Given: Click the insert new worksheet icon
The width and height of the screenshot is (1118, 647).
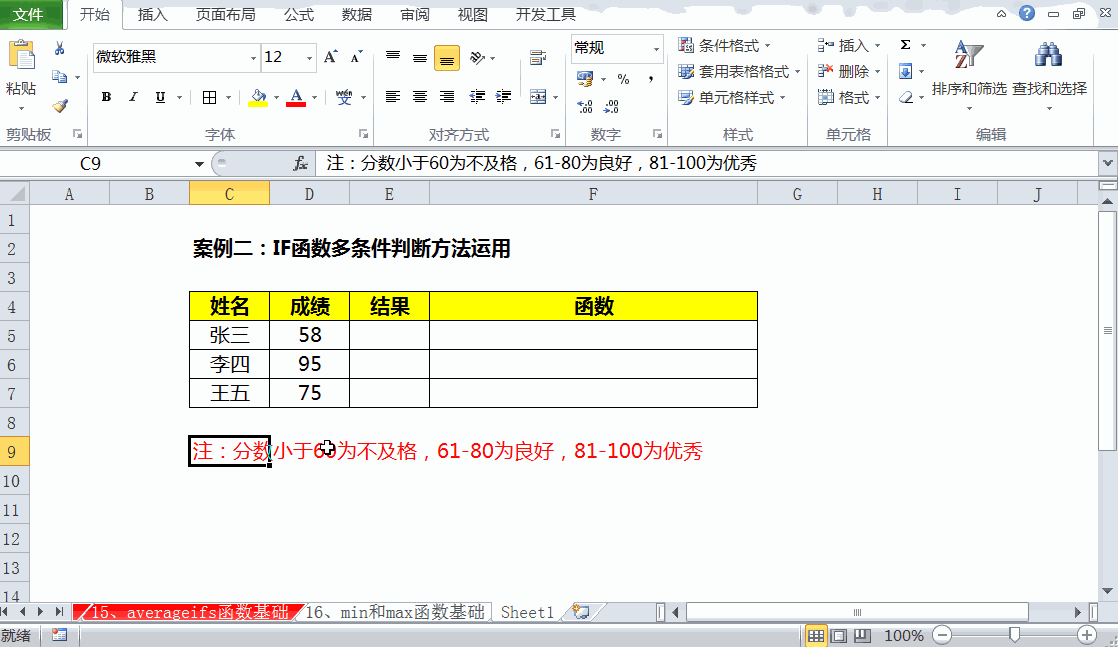Looking at the screenshot, I should [x=581, y=612].
